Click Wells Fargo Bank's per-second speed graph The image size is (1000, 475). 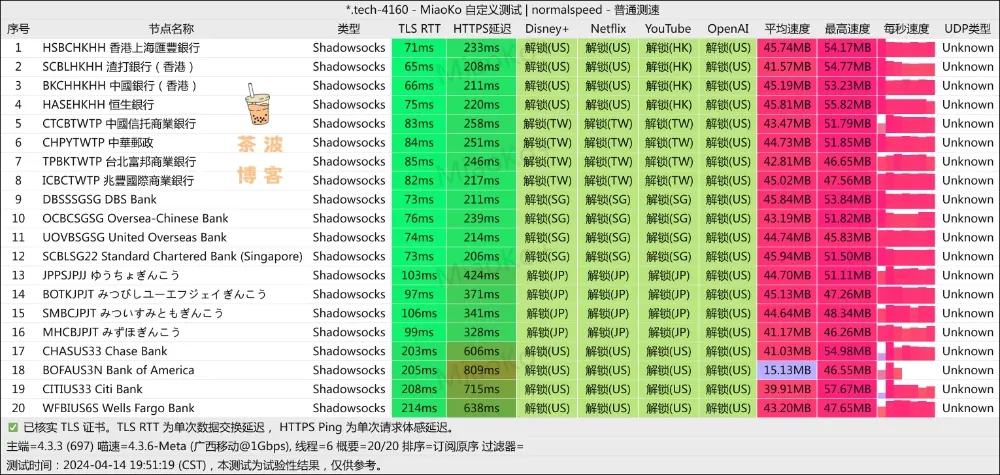pos(906,408)
